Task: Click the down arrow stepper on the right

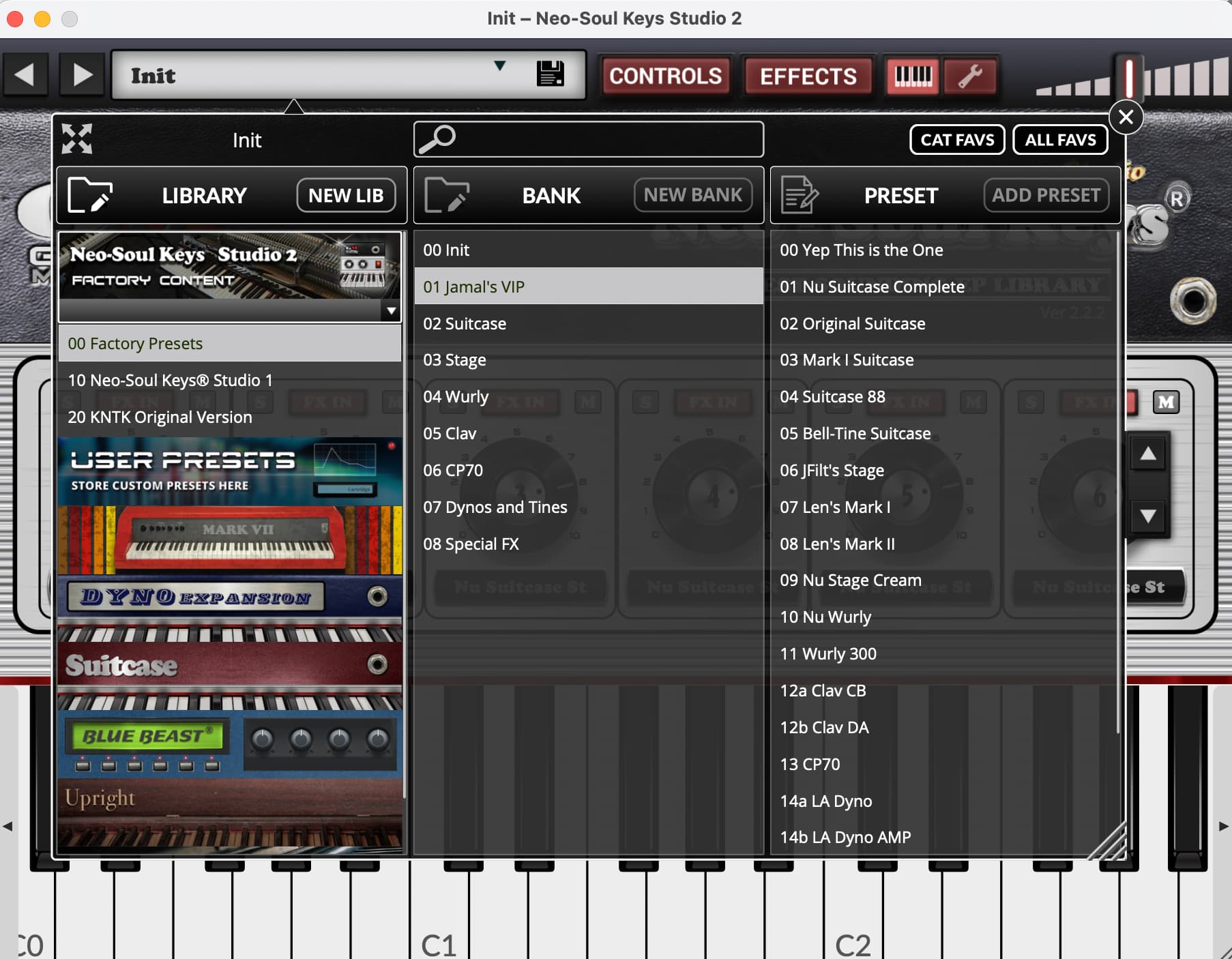Action: (1148, 516)
